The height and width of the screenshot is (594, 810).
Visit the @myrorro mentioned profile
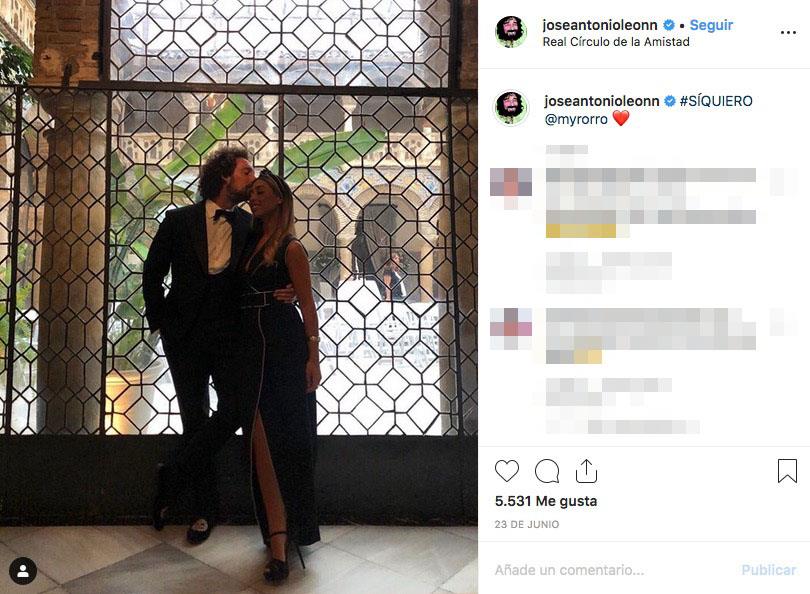click(x=576, y=119)
